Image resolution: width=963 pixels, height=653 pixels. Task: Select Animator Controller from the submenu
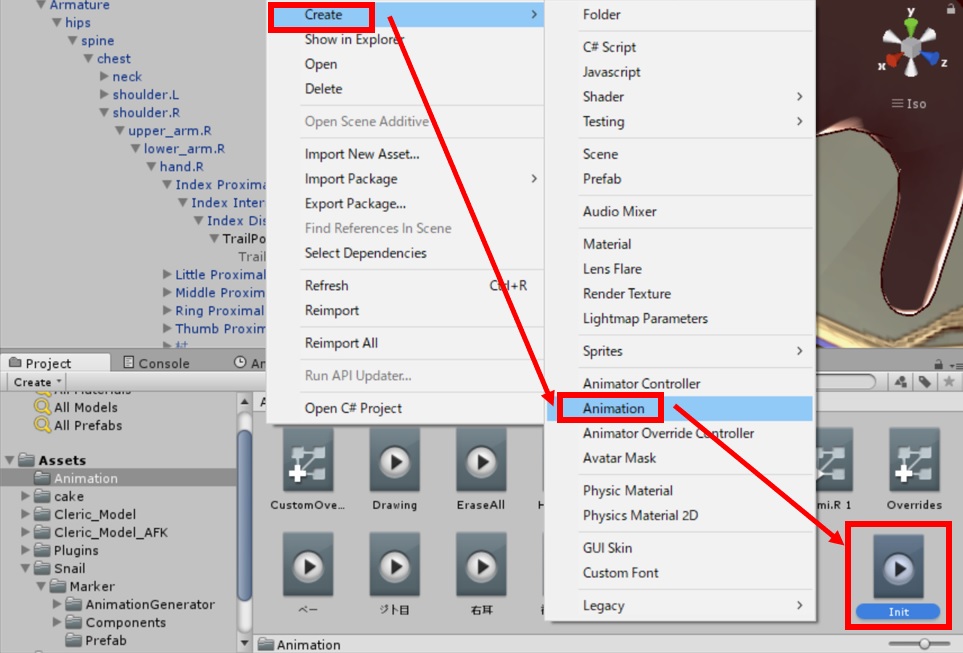coord(641,384)
